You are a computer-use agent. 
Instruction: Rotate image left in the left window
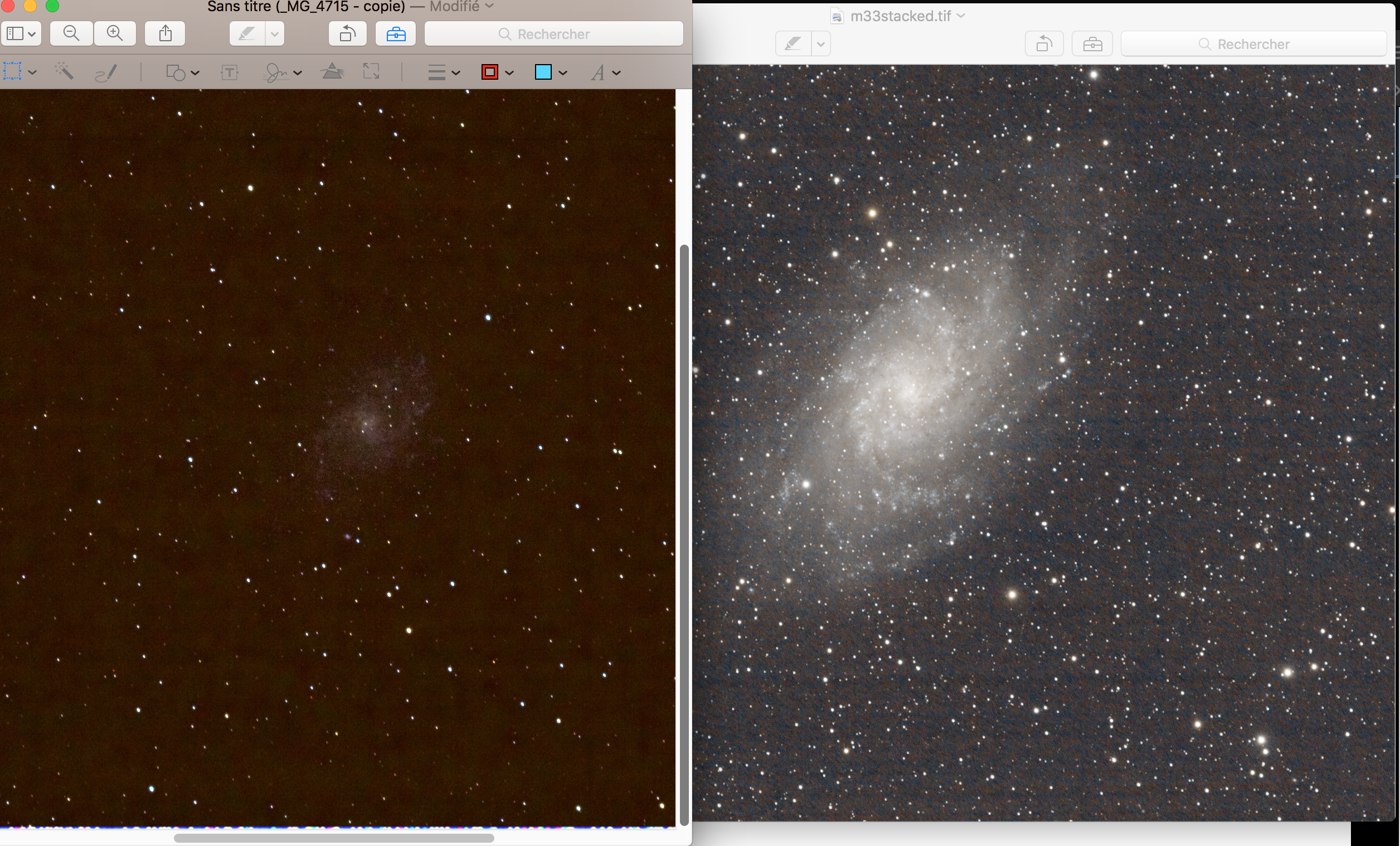[x=347, y=33]
